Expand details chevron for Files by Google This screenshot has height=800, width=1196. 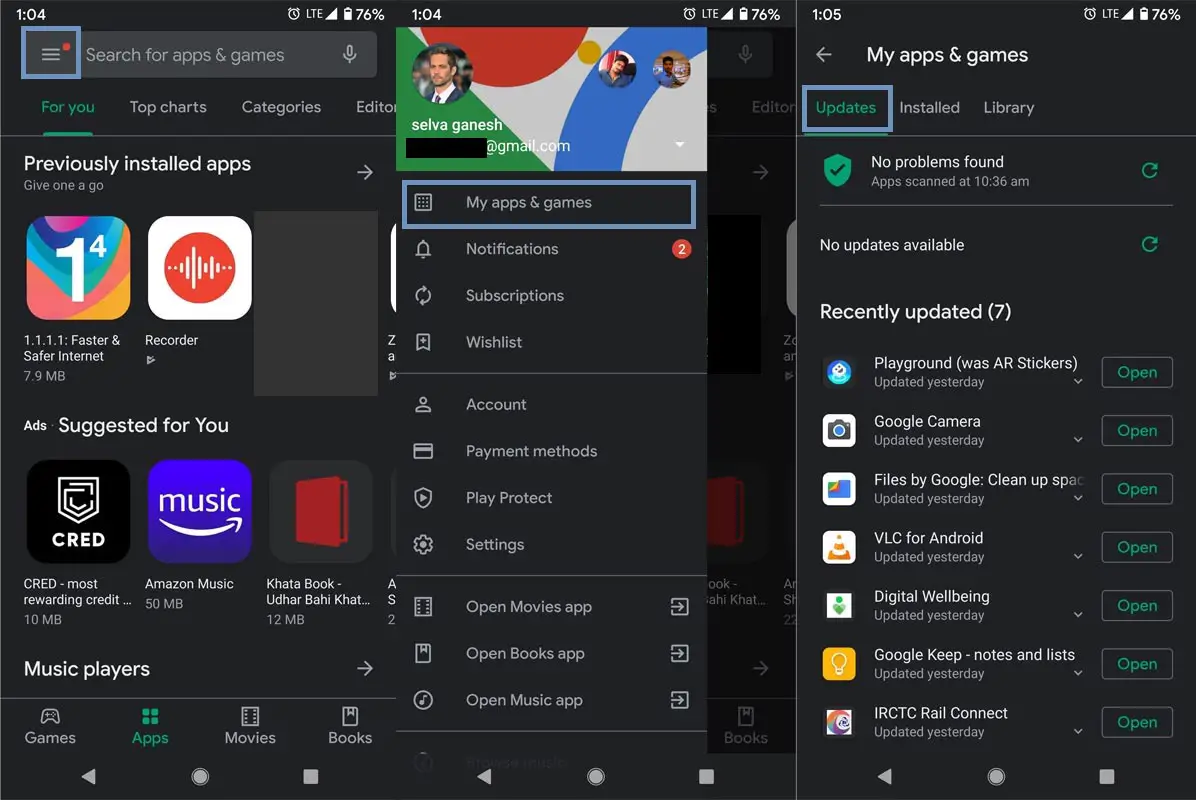click(x=1078, y=499)
